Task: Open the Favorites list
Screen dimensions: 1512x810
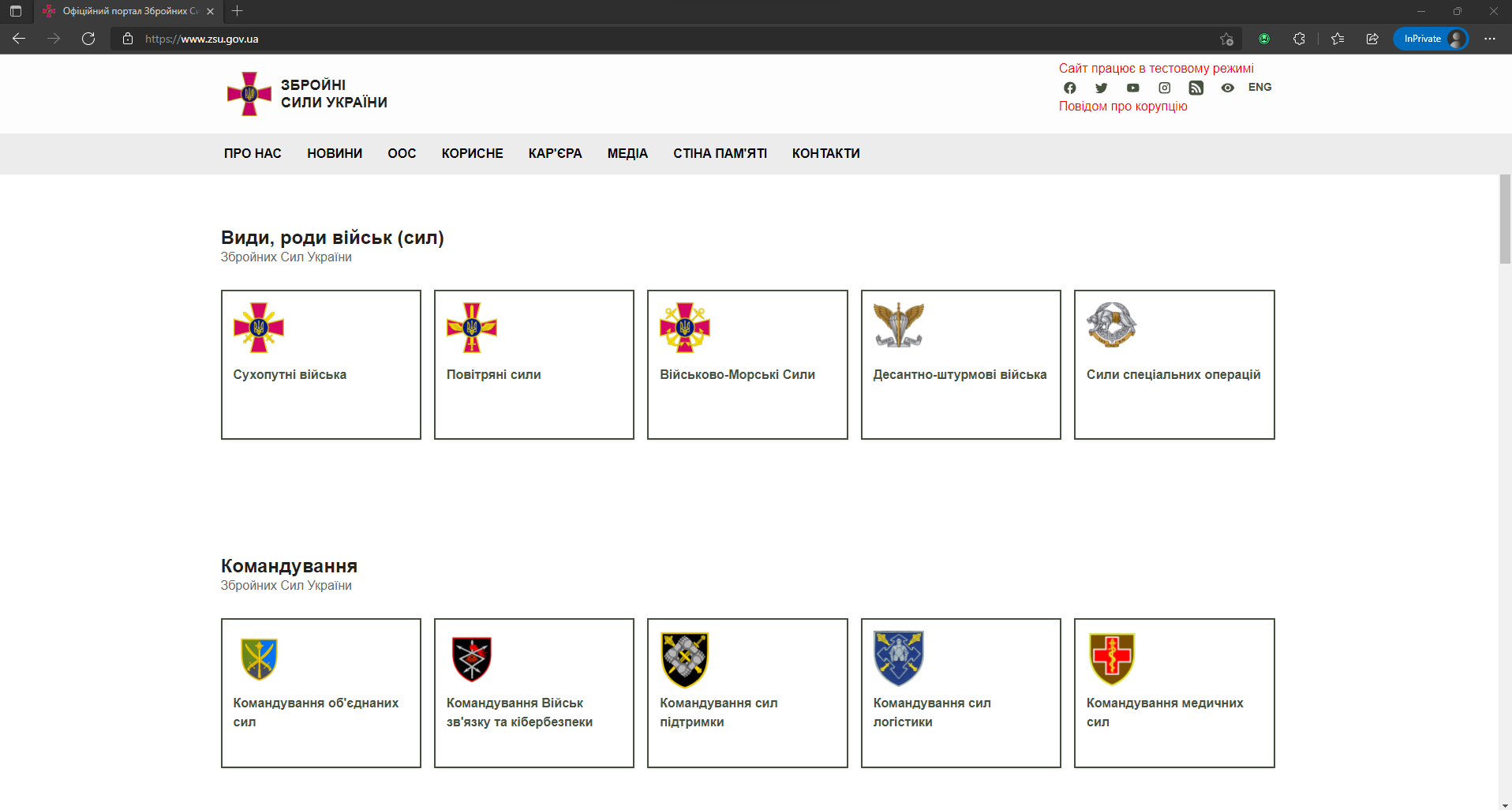Action: pos(1338,39)
